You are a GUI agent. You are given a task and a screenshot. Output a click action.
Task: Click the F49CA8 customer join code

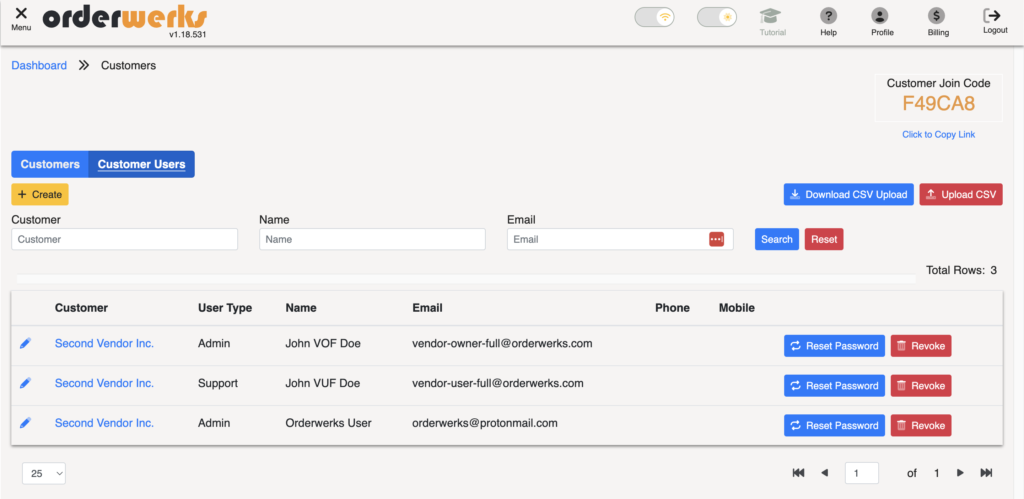coord(938,103)
